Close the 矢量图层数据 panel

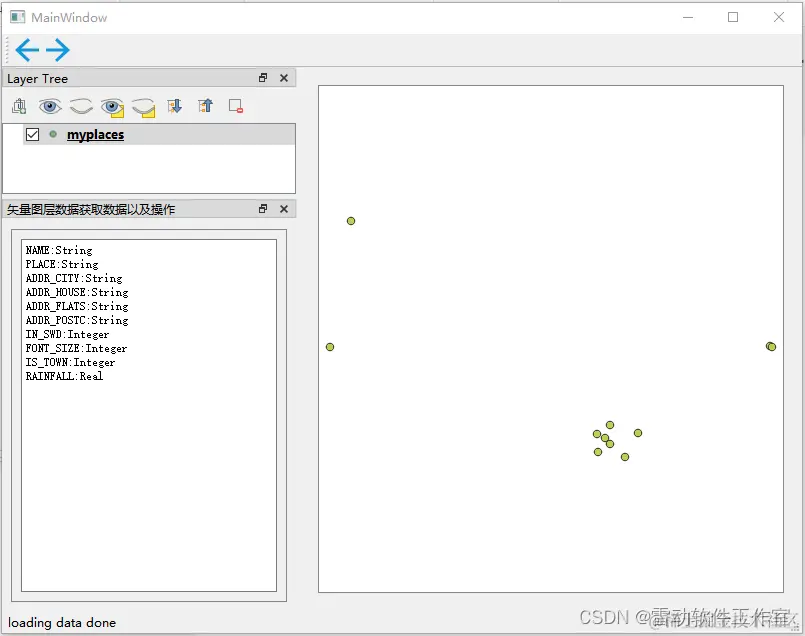pyautogui.click(x=284, y=209)
